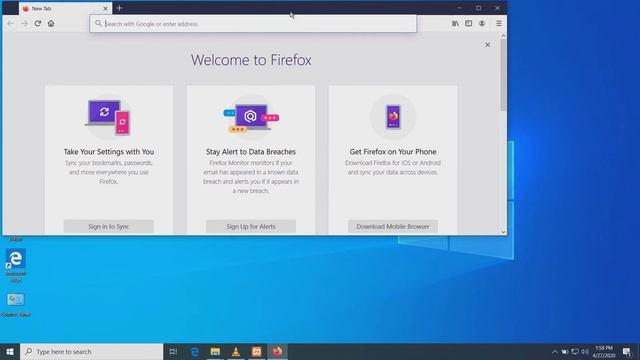This screenshot has height=360, width=640.
Task: Launch Edge from the taskbar
Action: tap(195, 351)
